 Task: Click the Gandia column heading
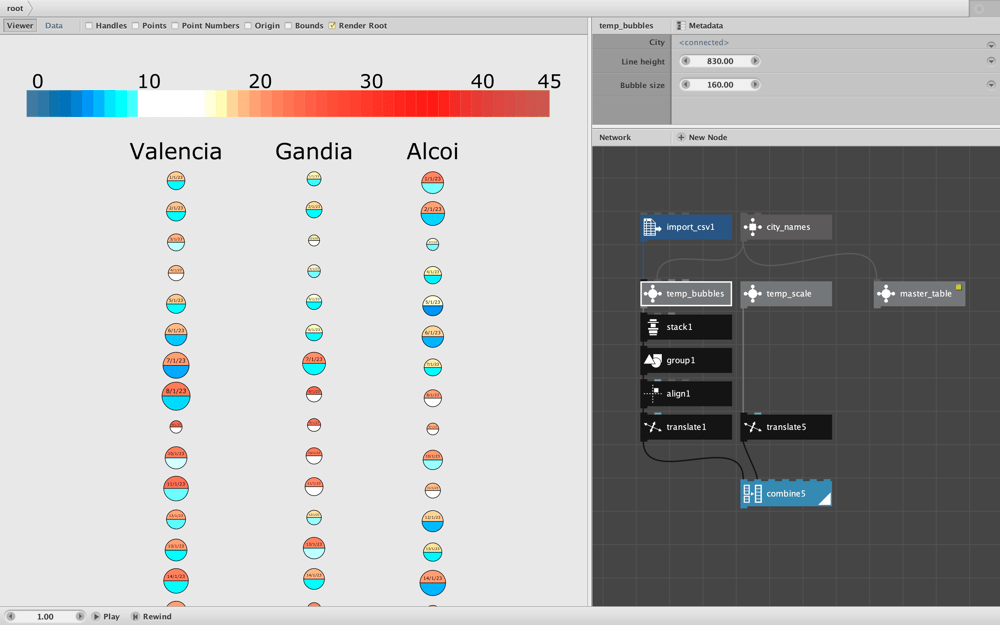(314, 152)
